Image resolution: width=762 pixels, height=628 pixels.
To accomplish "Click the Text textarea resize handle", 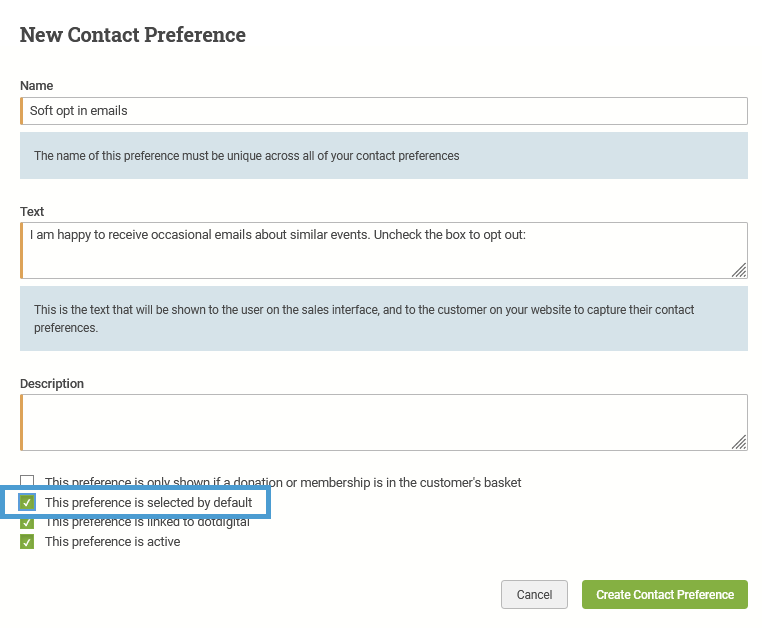I will (739, 270).
